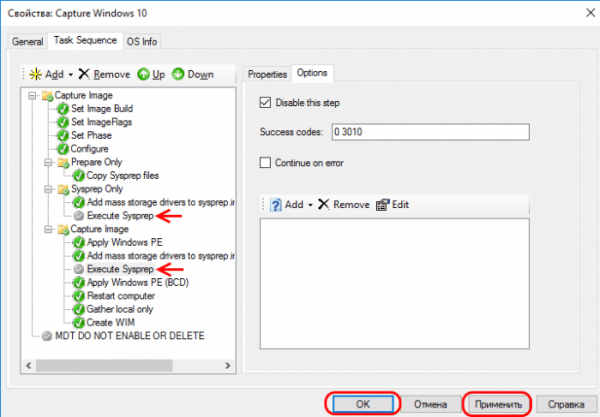Click the Применить button

498,404
